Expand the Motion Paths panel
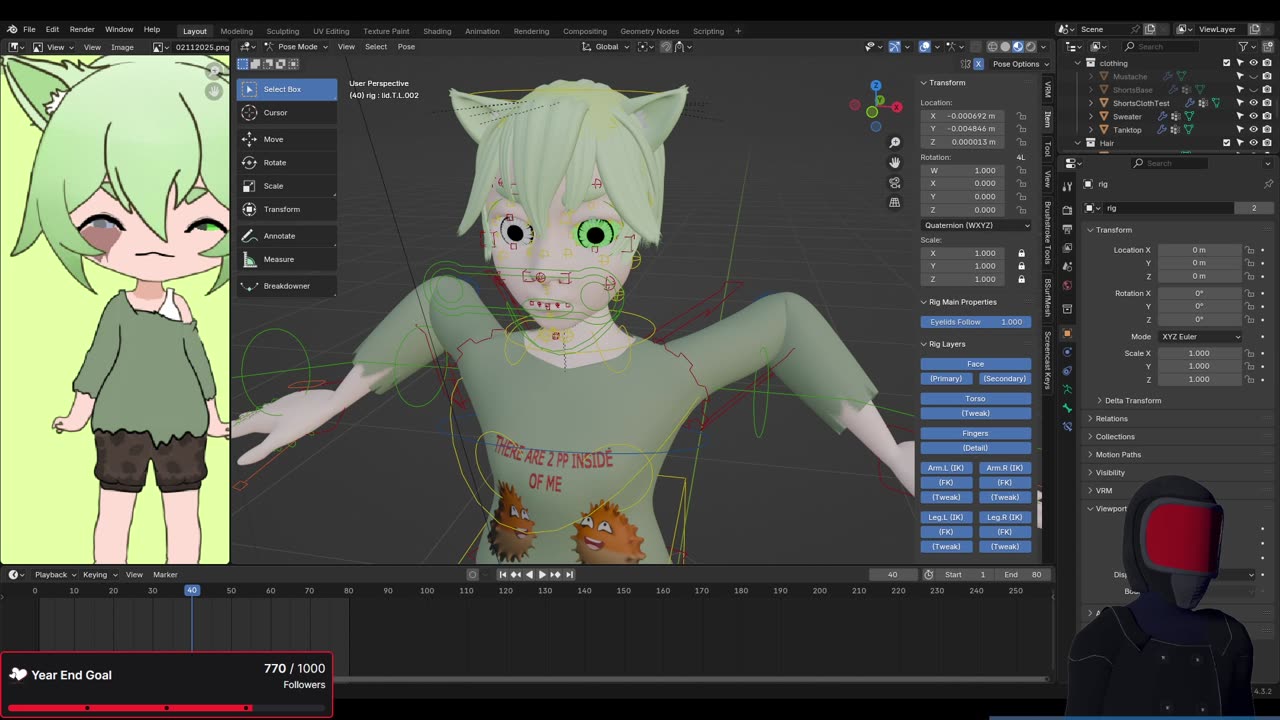 click(x=1117, y=454)
